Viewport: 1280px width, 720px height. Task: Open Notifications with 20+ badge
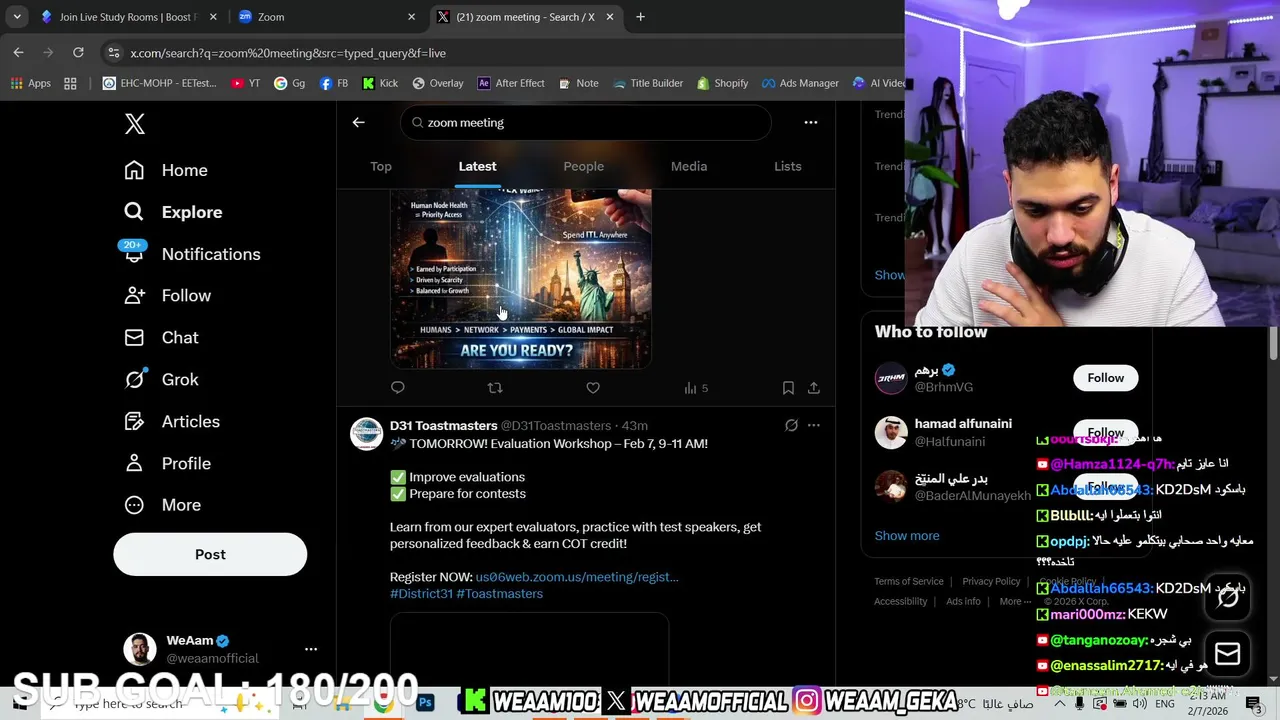(192, 254)
